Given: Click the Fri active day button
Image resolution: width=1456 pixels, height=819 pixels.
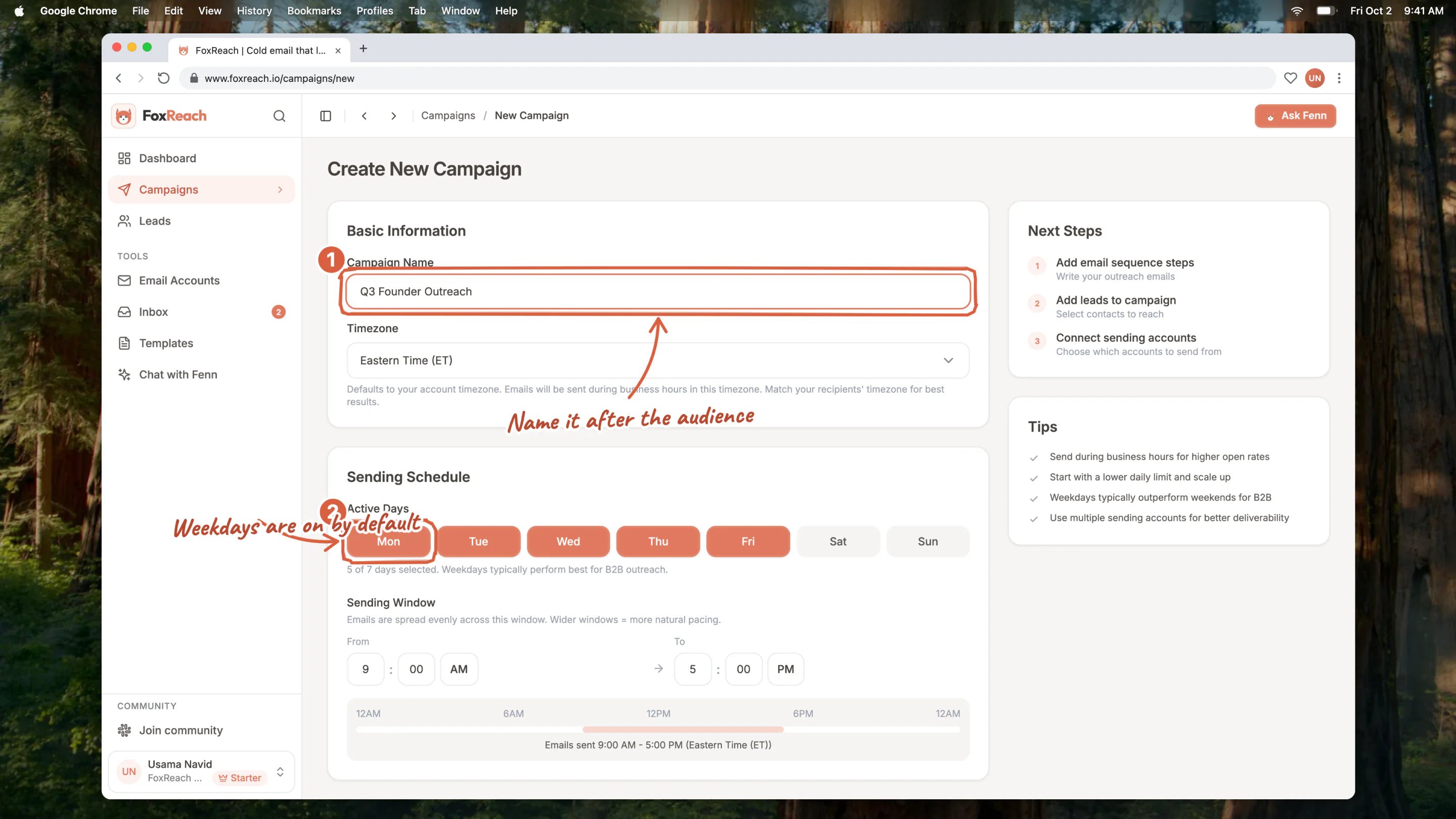Looking at the screenshot, I should point(748,541).
